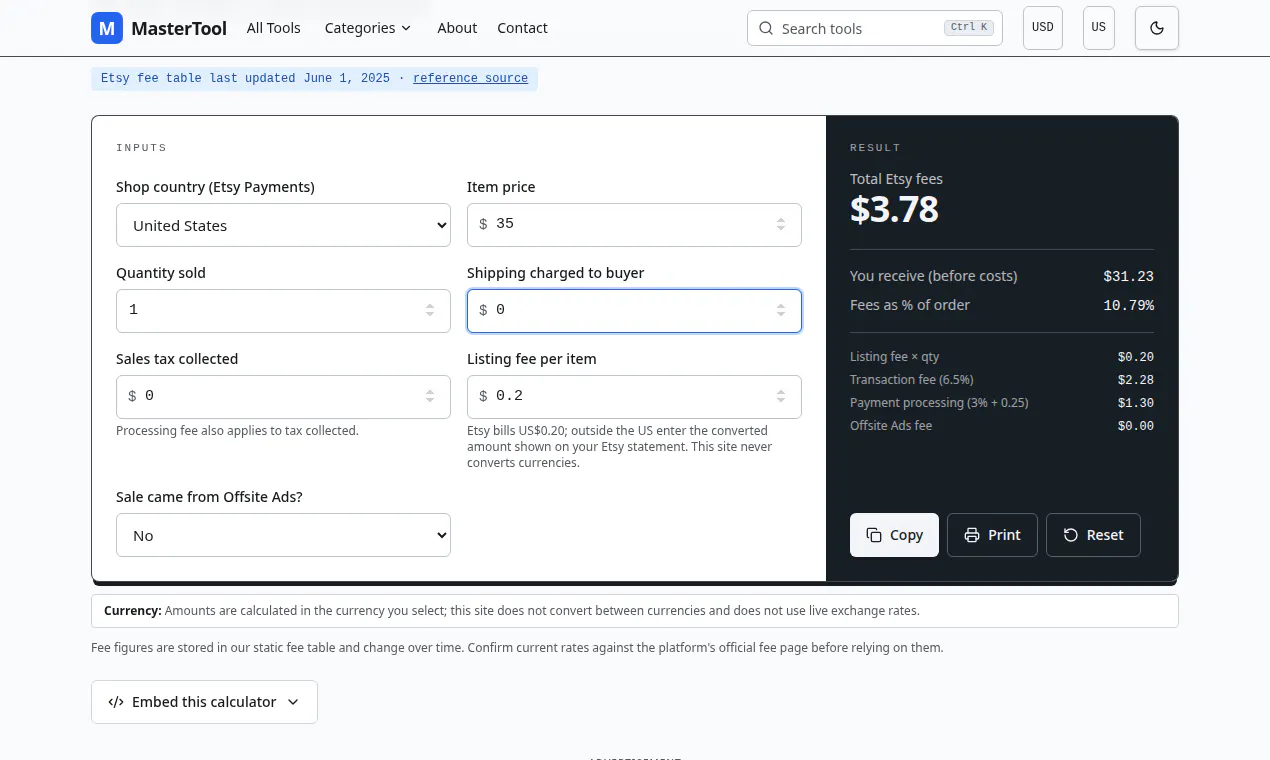The height and width of the screenshot is (760, 1270).
Task: Select the $0.20 listing fee amount
Action: 1136,357
